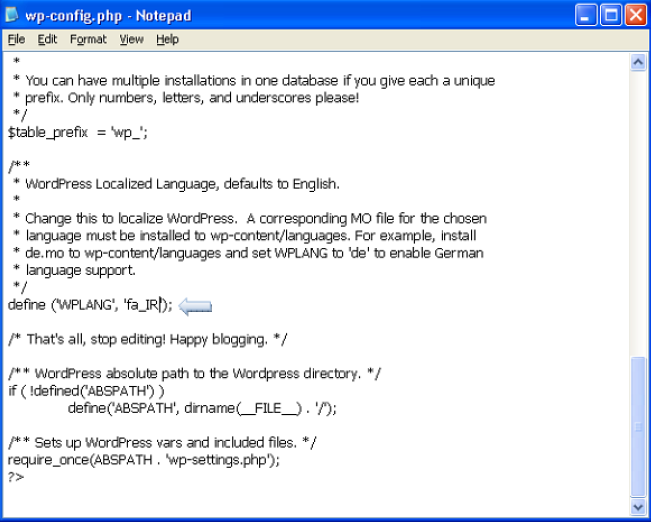Image resolution: width=651 pixels, height=522 pixels.
Task: Click 'Sets up WordPress vars' comment line
Action: pyautogui.click(x=162, y=443)
